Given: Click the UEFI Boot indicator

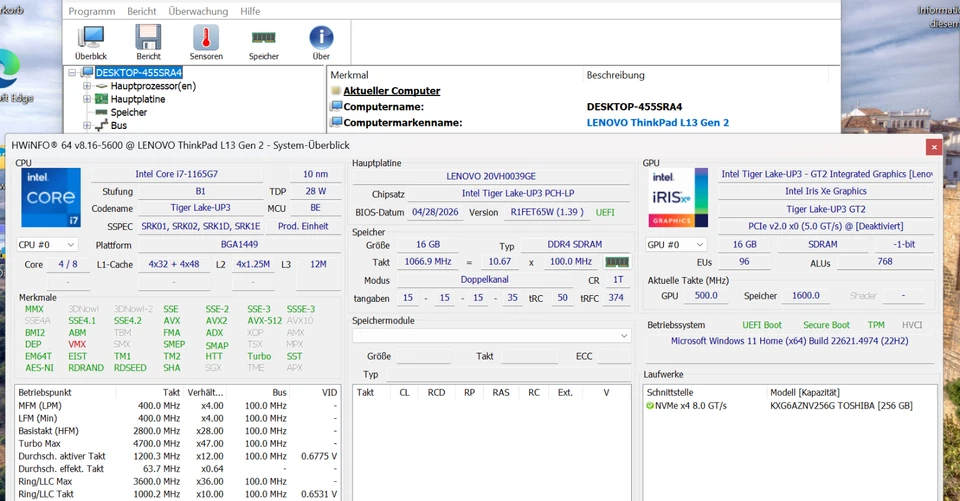Looking at the screenshot, I should pos(762,325).
